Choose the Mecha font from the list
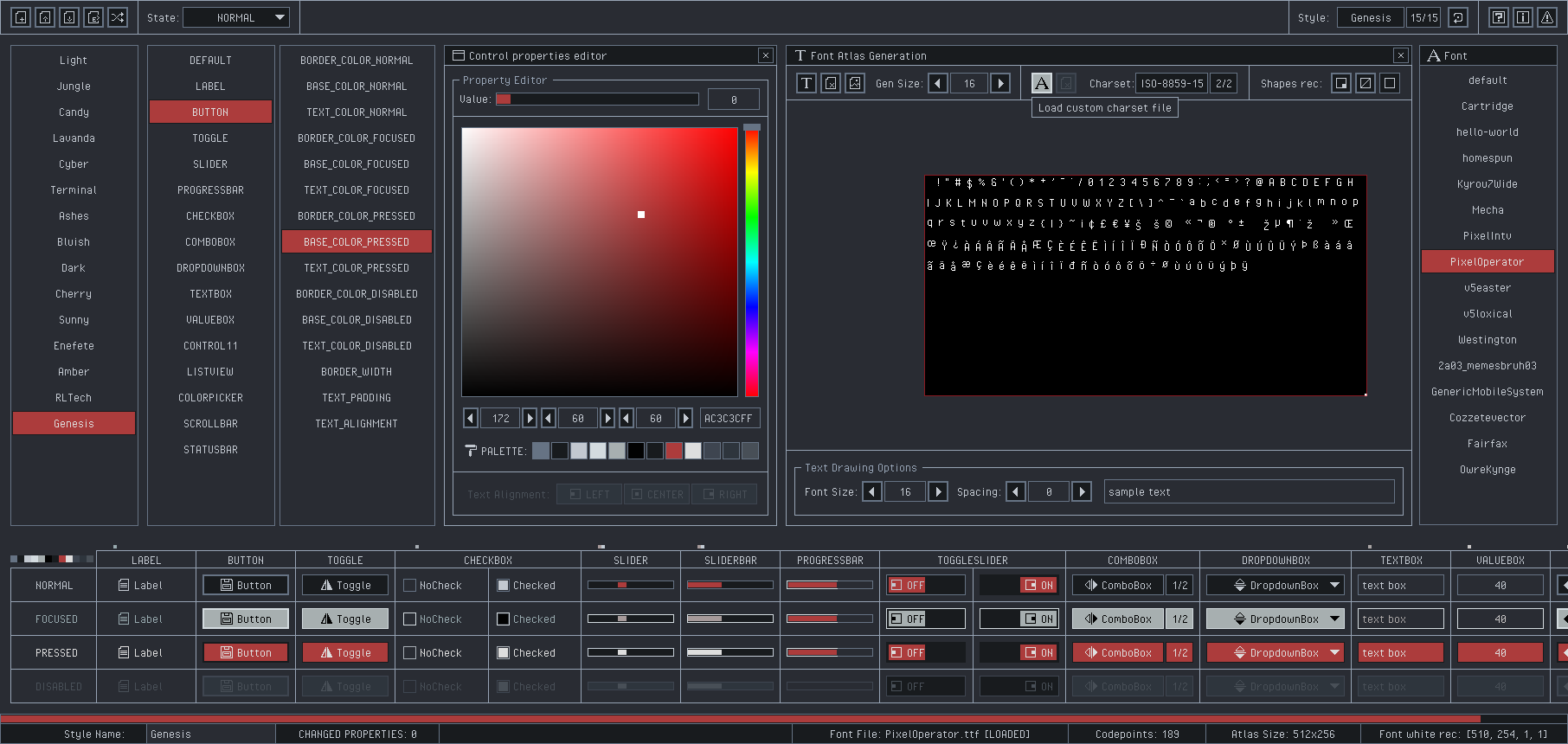 pyautogui.click(x=1488, y=210)
